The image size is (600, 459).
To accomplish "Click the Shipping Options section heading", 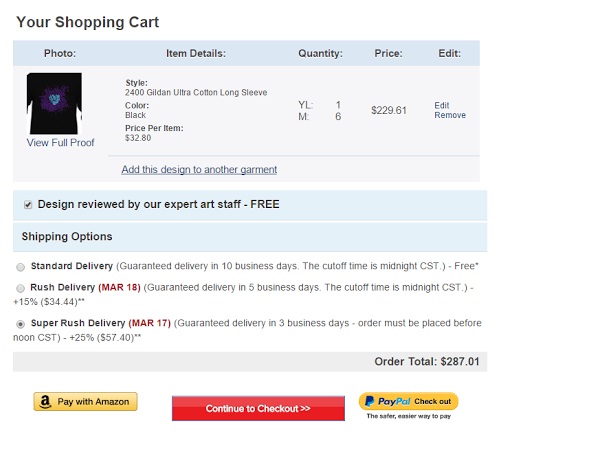I will pyautogui.click(x=67, y=237).
